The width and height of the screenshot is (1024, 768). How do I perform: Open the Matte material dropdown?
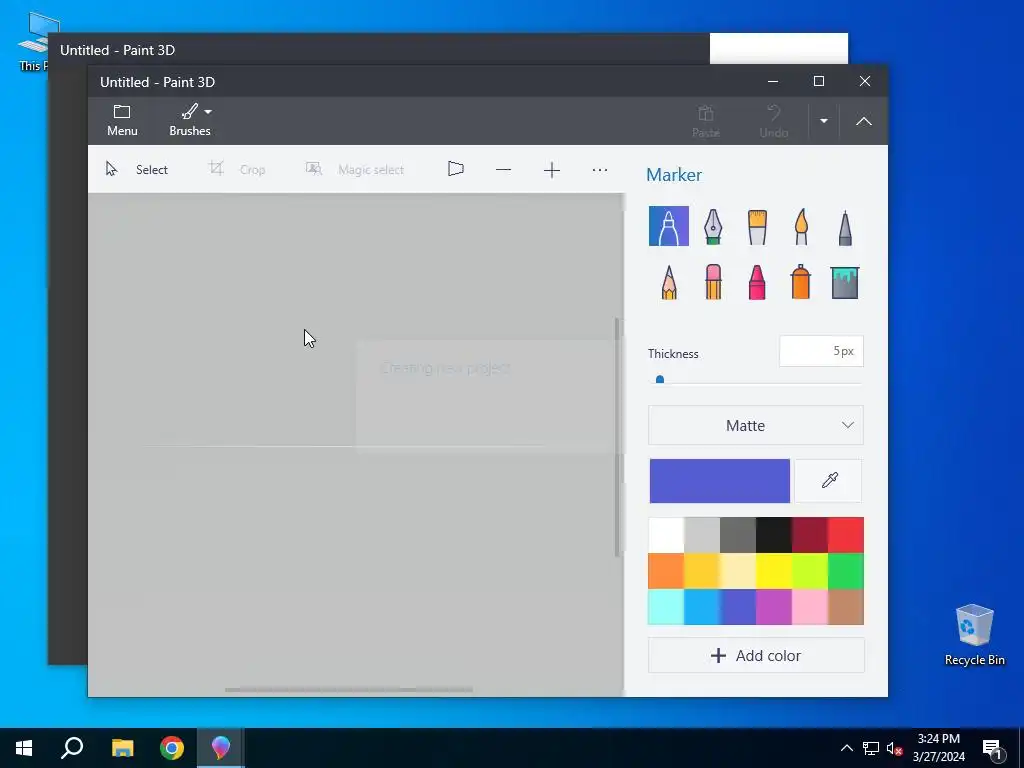click(x=756, y=426)
